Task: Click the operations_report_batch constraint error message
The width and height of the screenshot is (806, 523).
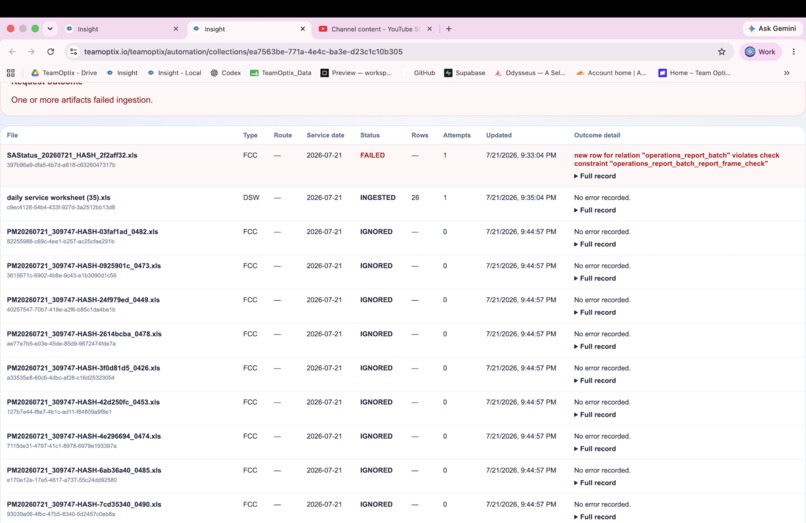Action: (x=676, y=159)
